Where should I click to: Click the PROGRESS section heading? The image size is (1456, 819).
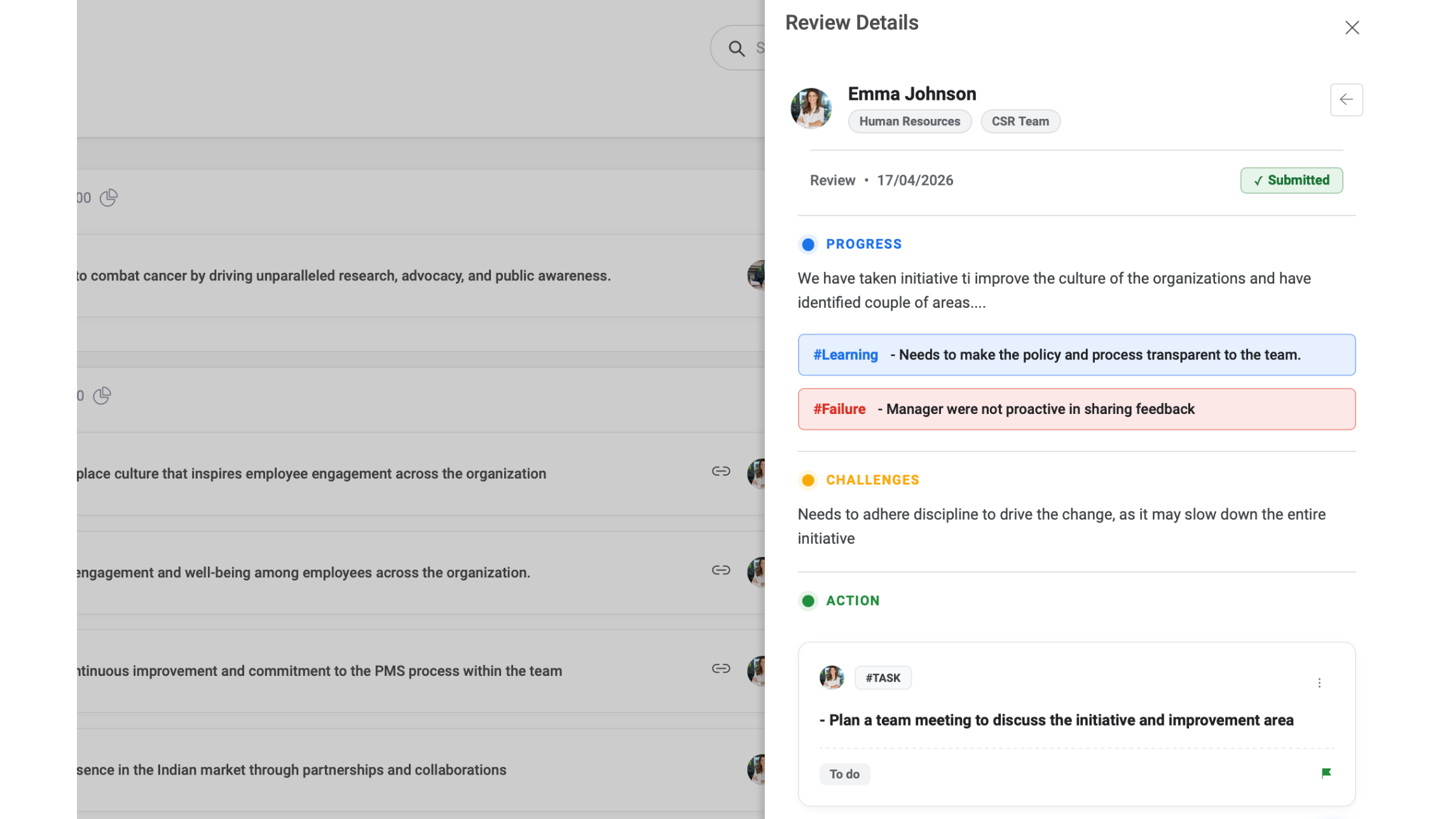[863, 244]
